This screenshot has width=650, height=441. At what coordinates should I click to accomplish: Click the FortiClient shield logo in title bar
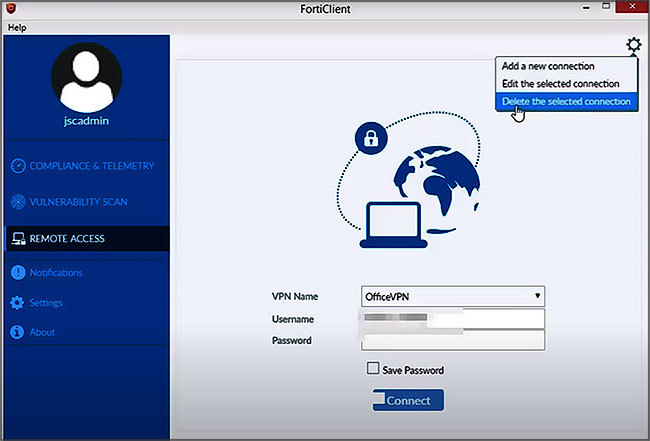tap(11, 8)
